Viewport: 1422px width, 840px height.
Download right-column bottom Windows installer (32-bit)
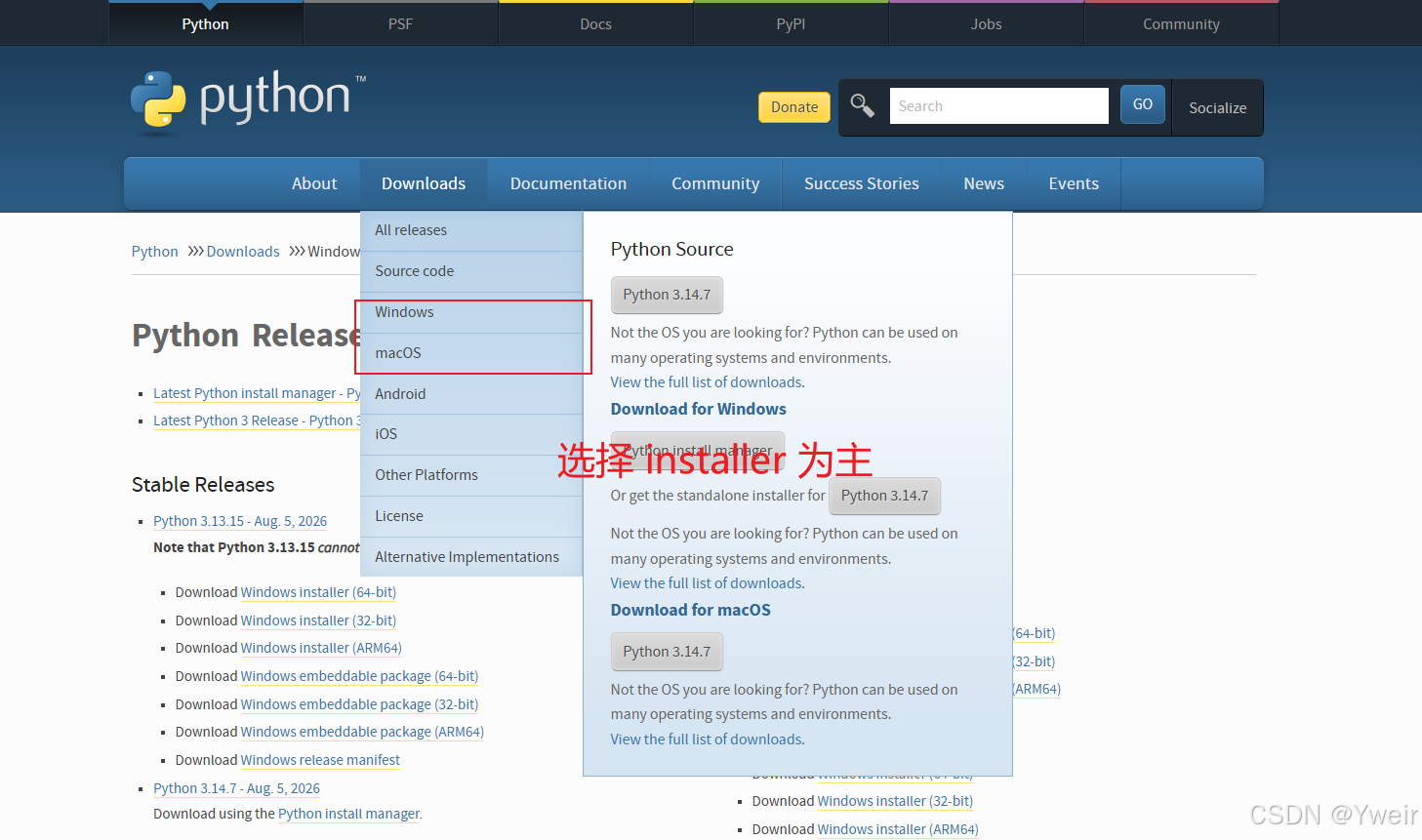[895, 801]
